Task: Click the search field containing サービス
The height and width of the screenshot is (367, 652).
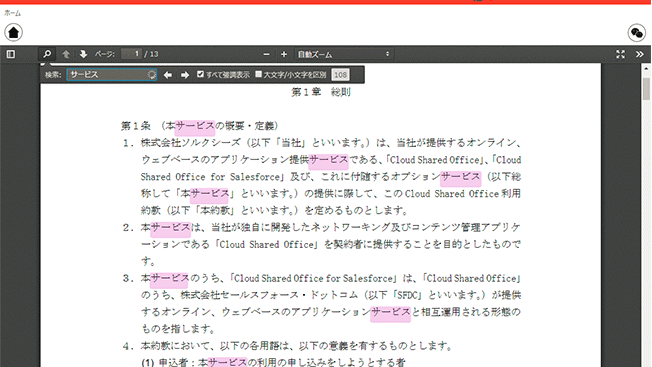Action: 111,74
